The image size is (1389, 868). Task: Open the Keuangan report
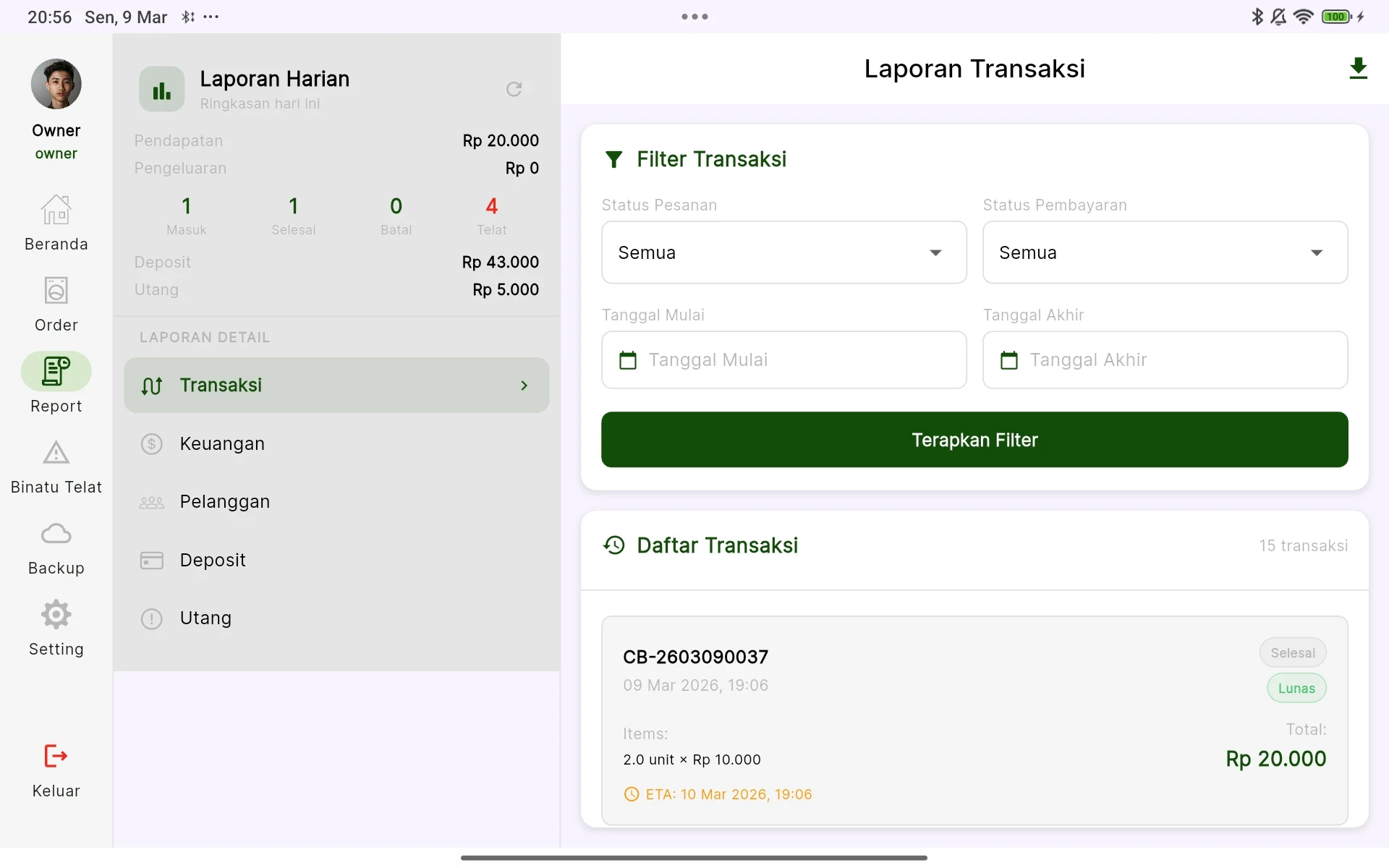click(x=336, y=443)
